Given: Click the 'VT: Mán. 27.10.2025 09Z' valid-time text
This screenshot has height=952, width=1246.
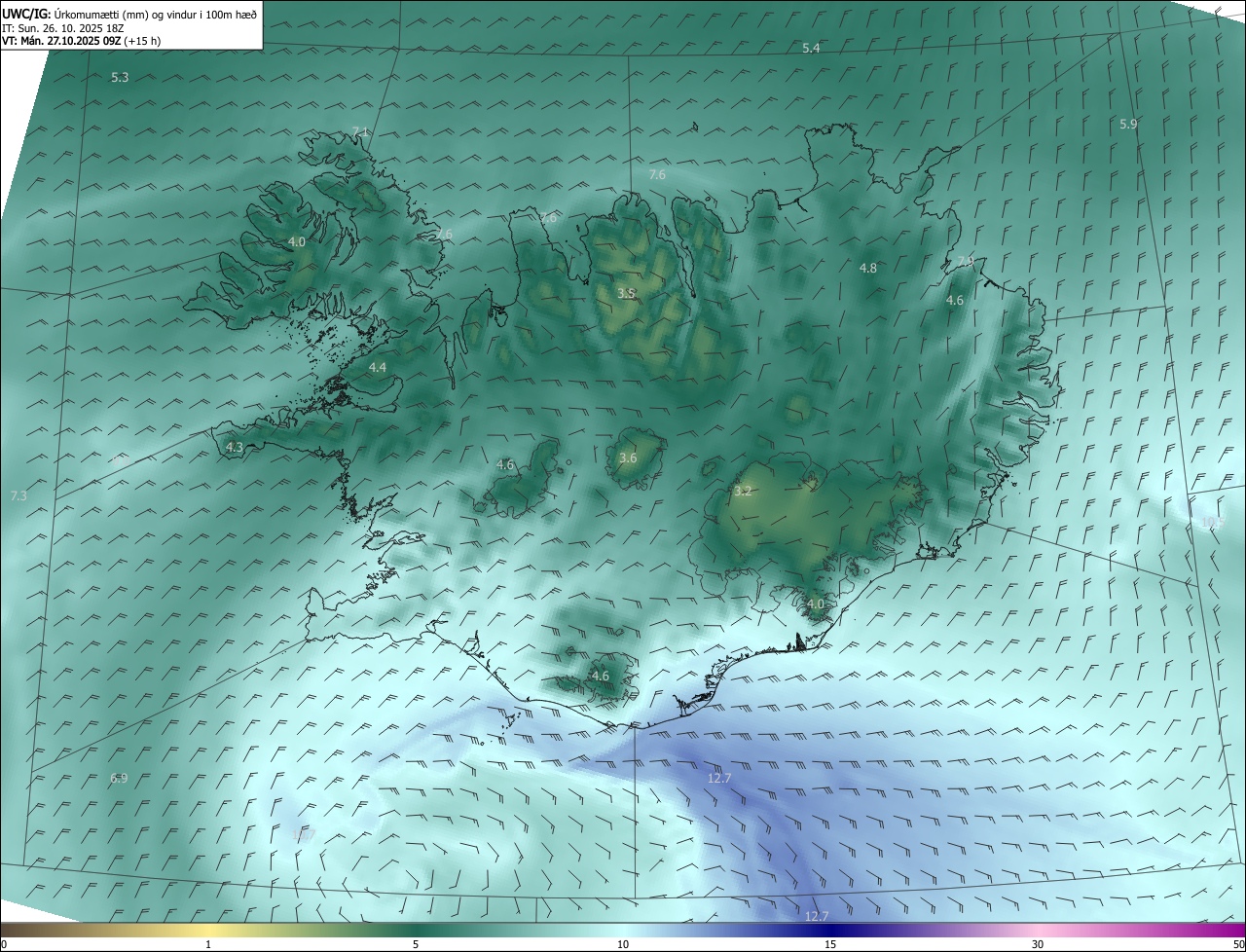Looking at the screenshot, I should tap(60, 41).
